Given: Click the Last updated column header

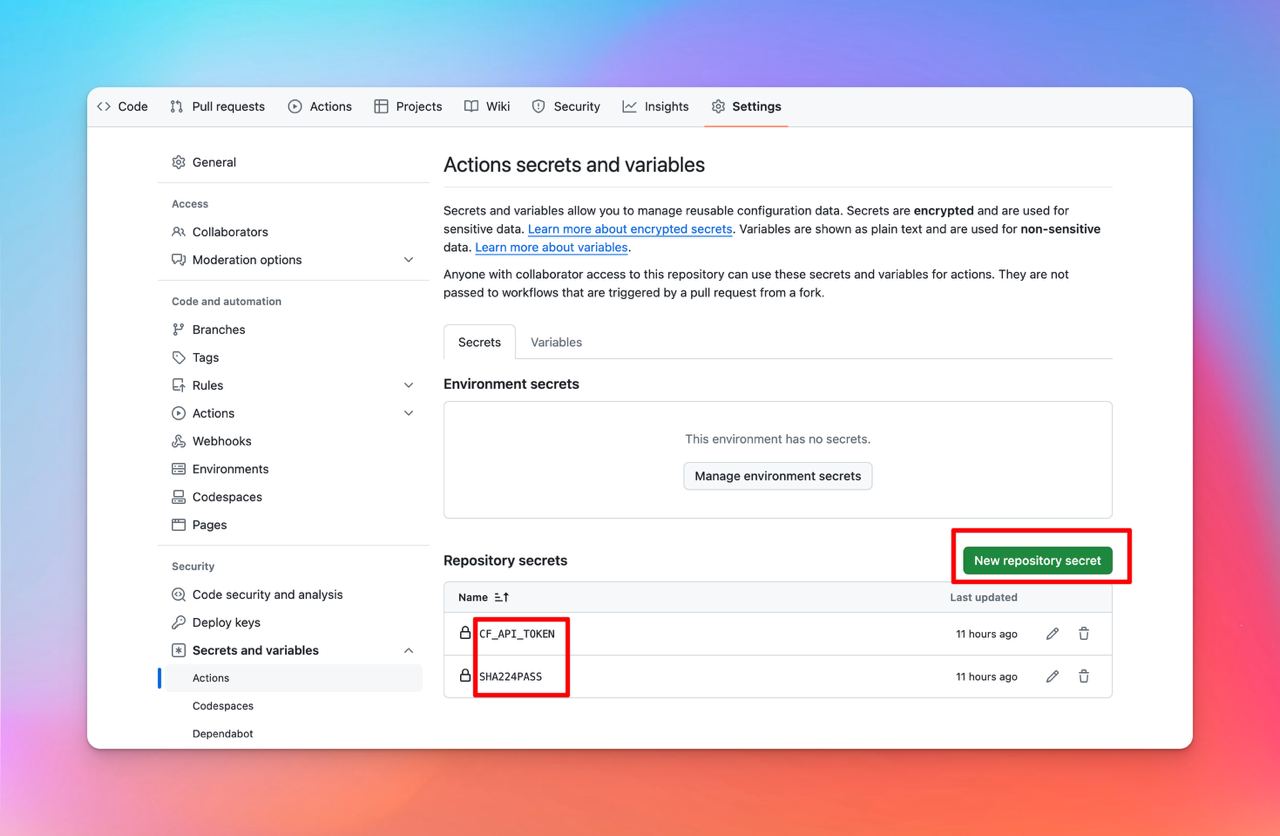Looking at the screenshot, I should point(984,597).
